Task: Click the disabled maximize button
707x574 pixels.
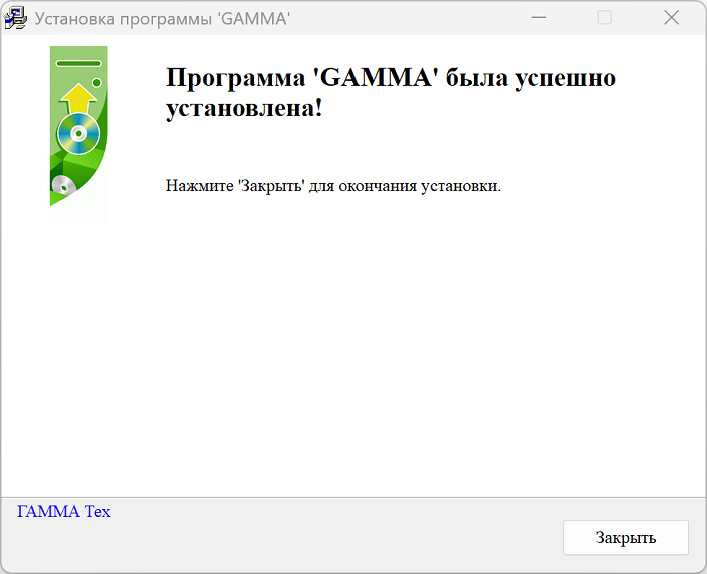Action: click(605, 18)
